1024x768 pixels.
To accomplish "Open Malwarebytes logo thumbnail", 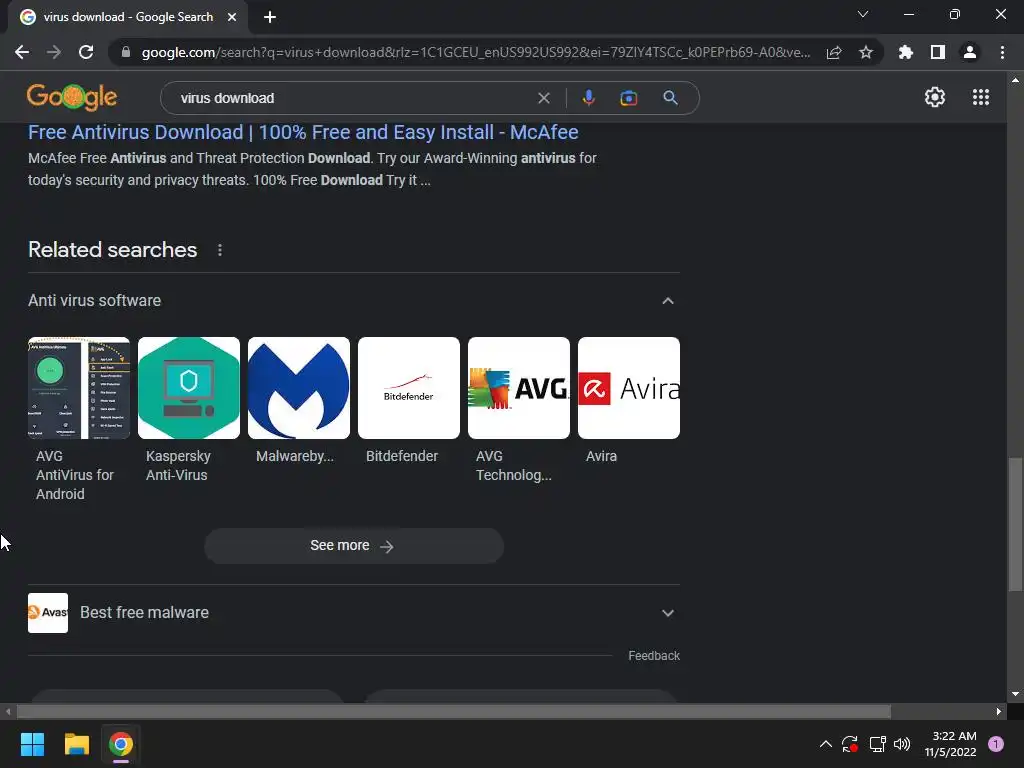I will coord(299,388).
